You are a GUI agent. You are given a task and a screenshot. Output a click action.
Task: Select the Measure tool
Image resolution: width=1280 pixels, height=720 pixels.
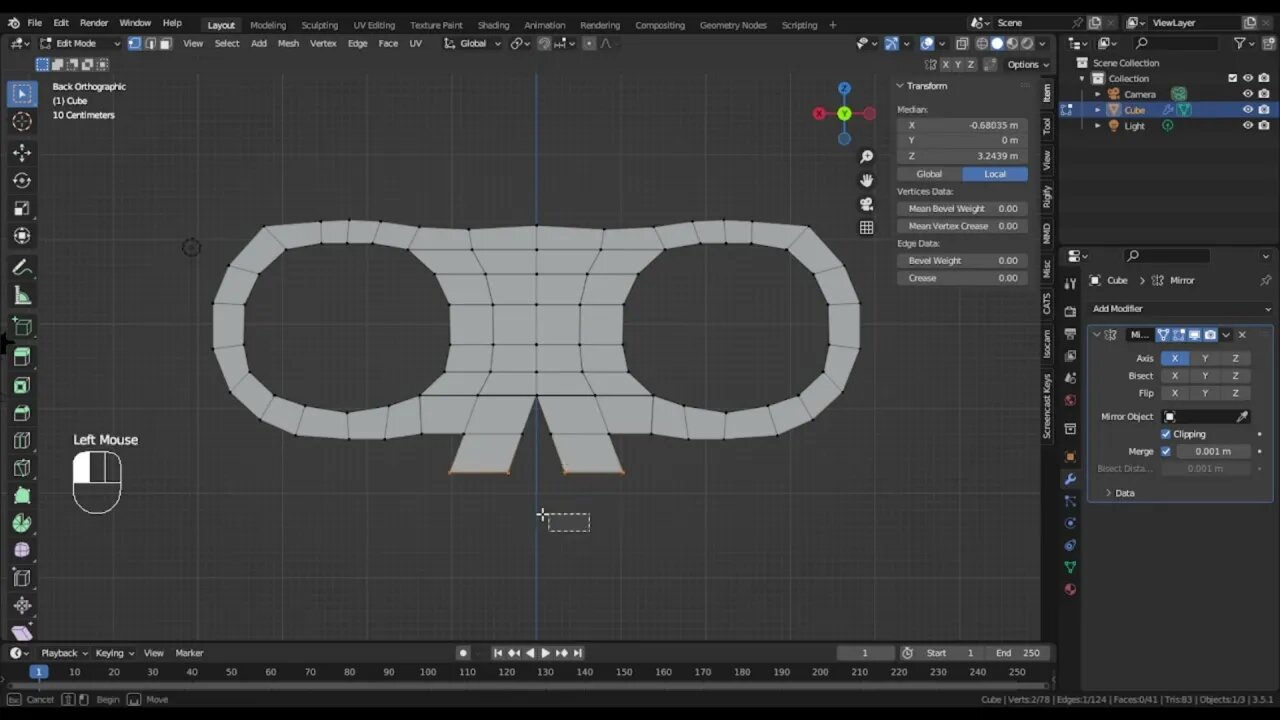[x=21, y=296]
